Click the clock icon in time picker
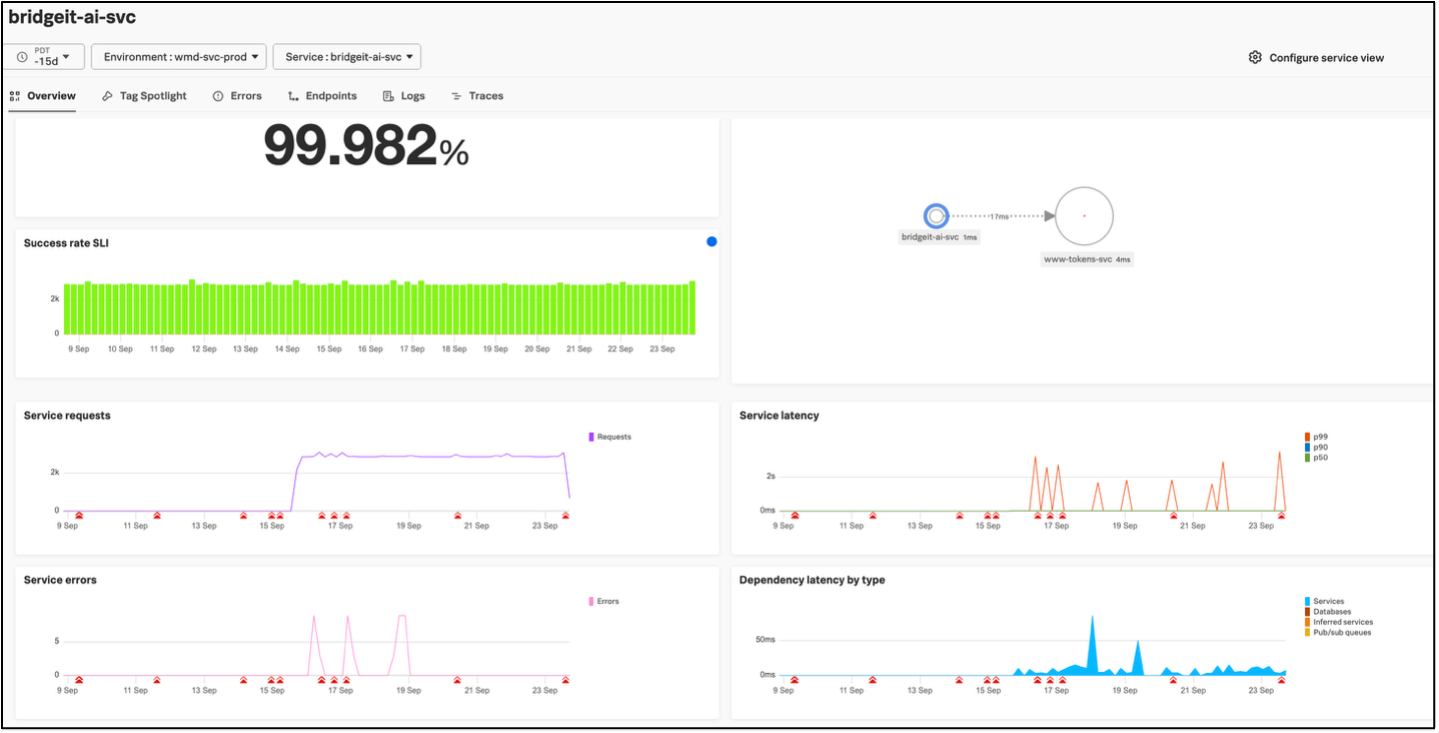Screen dimensions: 1439x733 [22, 57]
